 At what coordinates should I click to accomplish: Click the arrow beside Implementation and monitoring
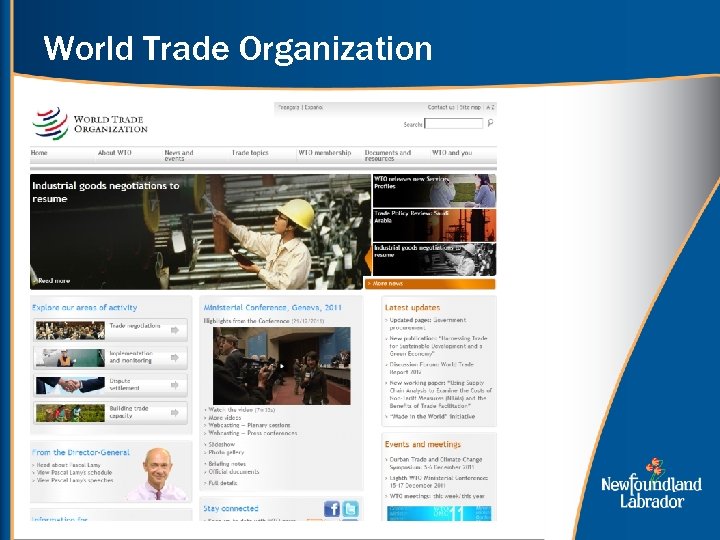(174, 358)
